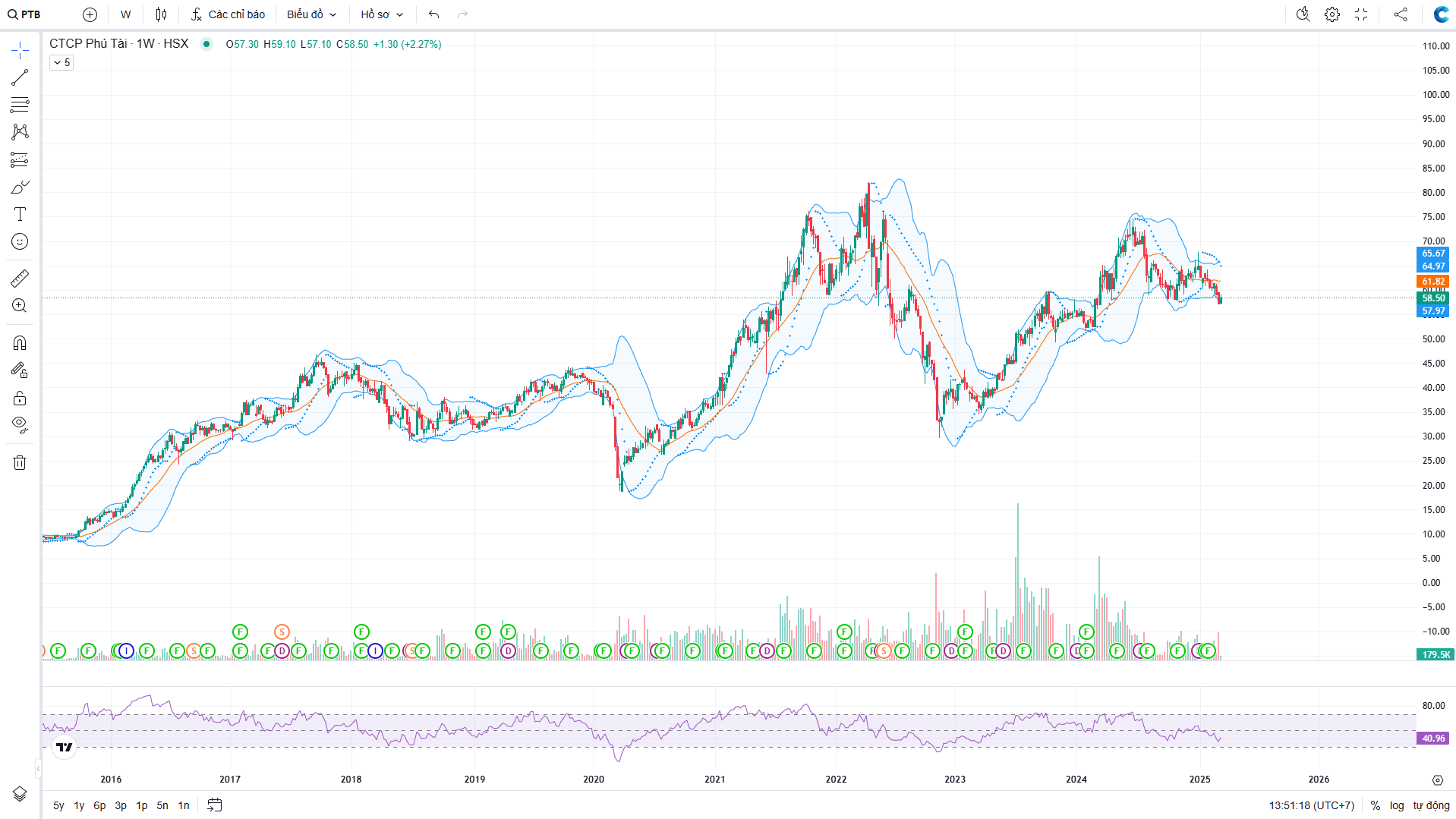Viewport: 1456px width, 819px height.
Task: Open the Hồ sơ dropdown
Action: 382,14
